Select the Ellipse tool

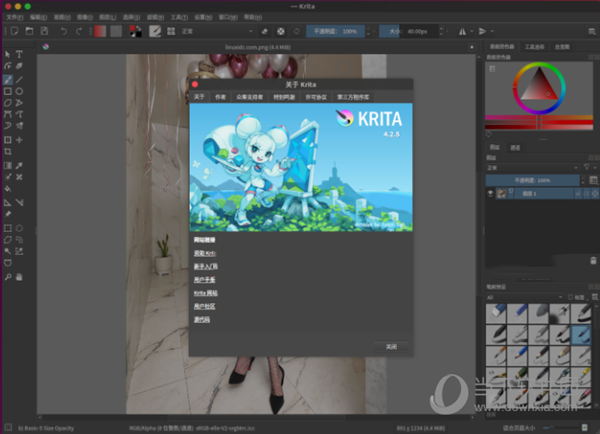coord(19,91)
